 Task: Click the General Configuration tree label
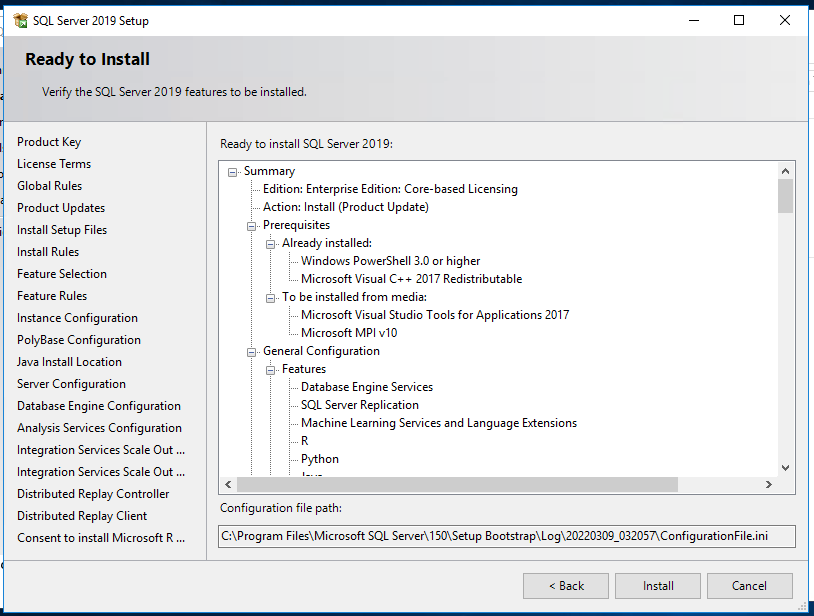coord(321,351)
